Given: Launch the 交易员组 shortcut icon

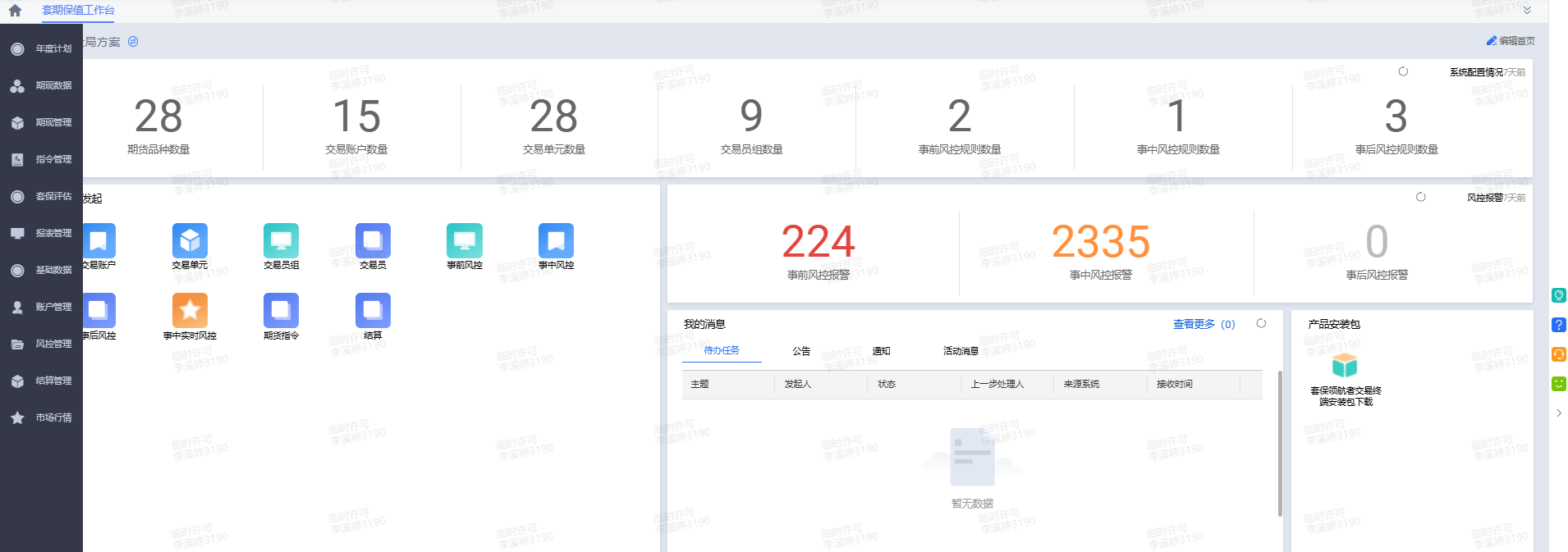Looking at the screenshot, I should point(281,241).
